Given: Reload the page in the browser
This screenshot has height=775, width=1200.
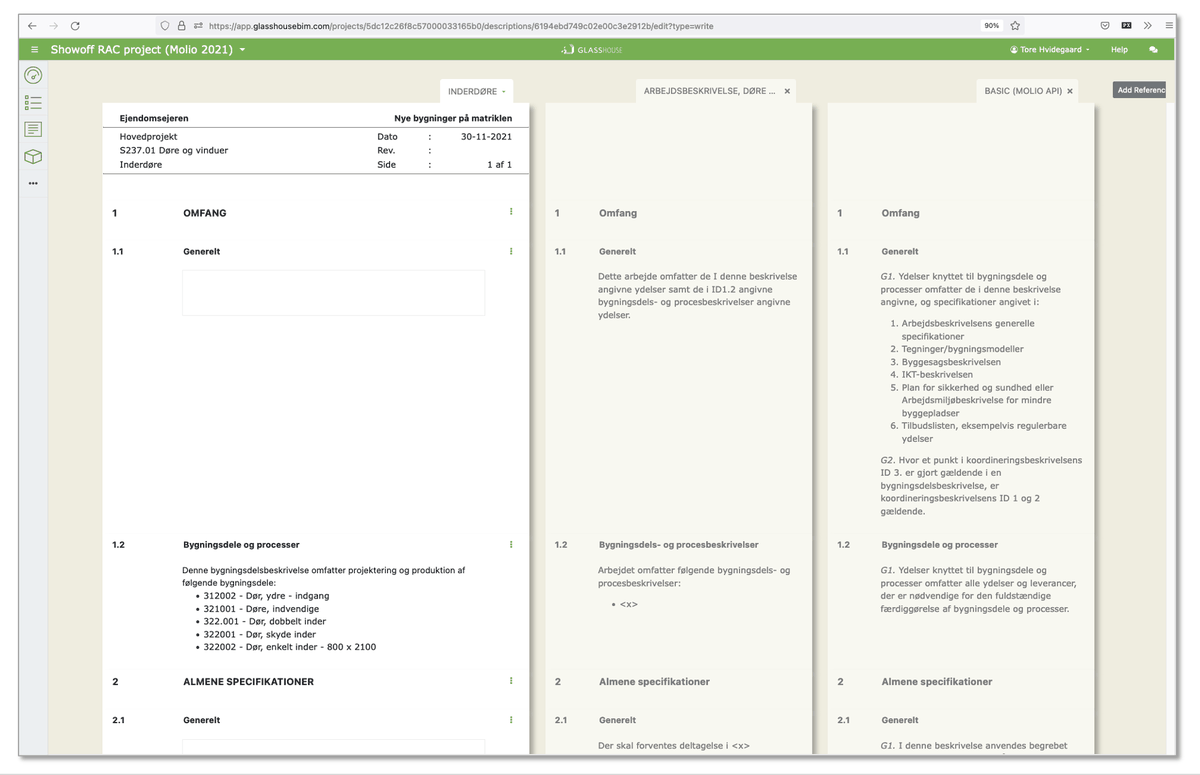Looking at the screenshot, I should pyautogui.click(x=75, y=25).
